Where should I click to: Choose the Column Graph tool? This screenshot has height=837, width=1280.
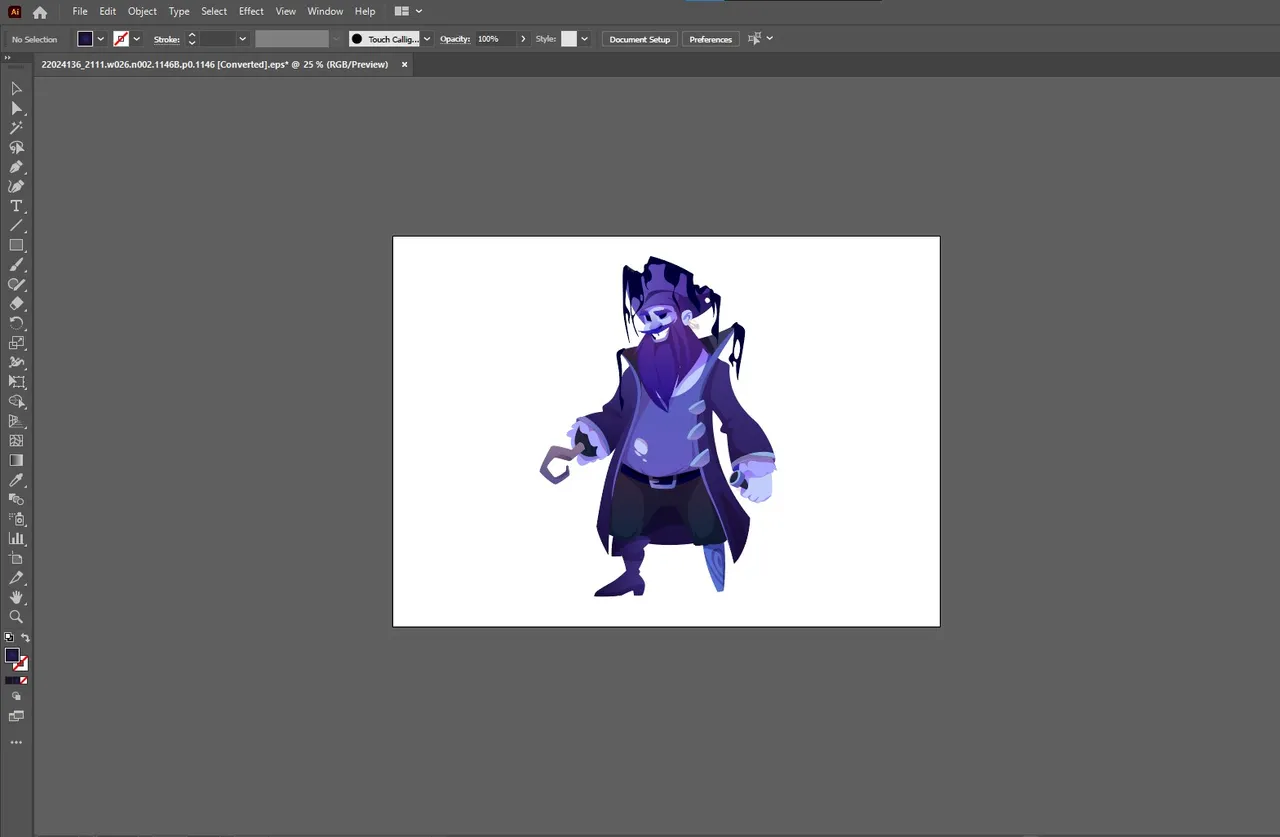click(x=16, y=538)
